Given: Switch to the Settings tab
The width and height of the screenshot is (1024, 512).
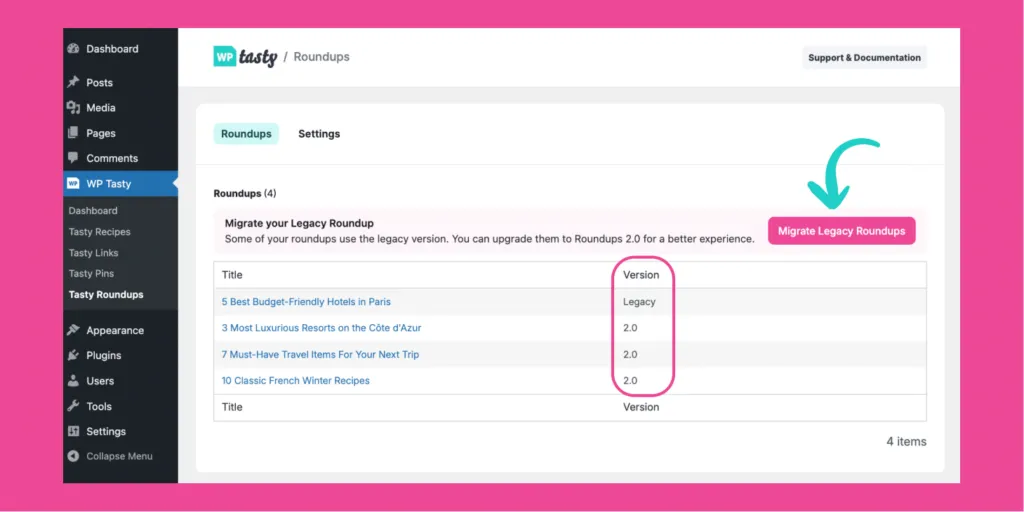Looking at the screenshot, I should 319,134.
